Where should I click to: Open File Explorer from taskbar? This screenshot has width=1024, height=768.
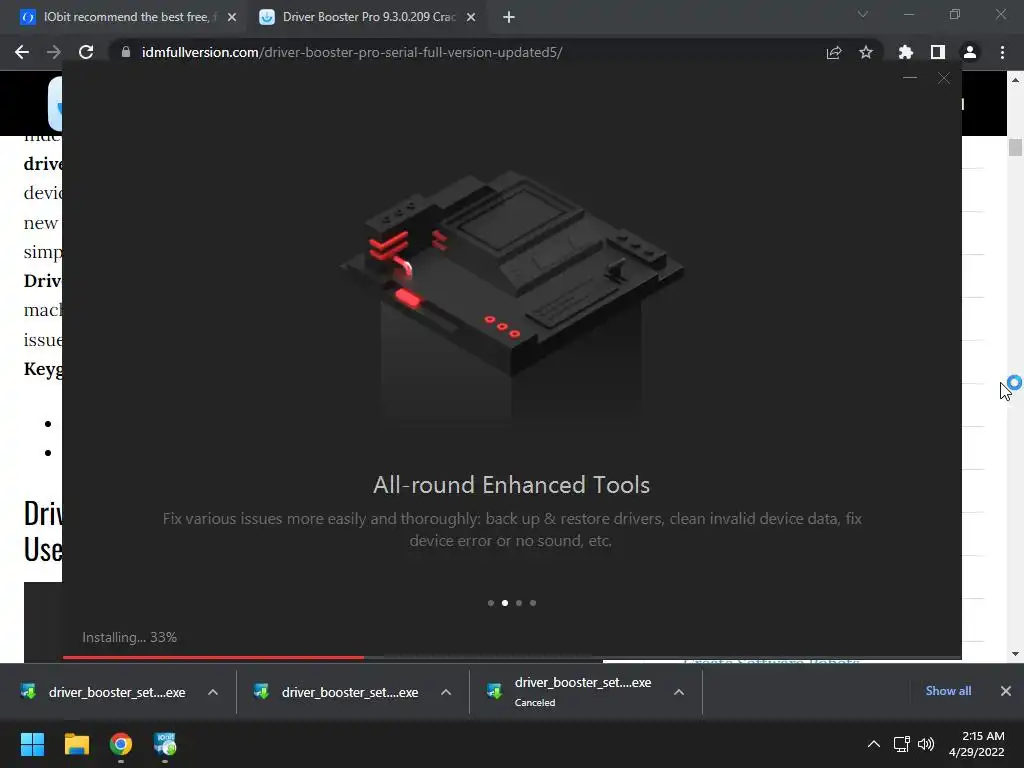point(76,744)
